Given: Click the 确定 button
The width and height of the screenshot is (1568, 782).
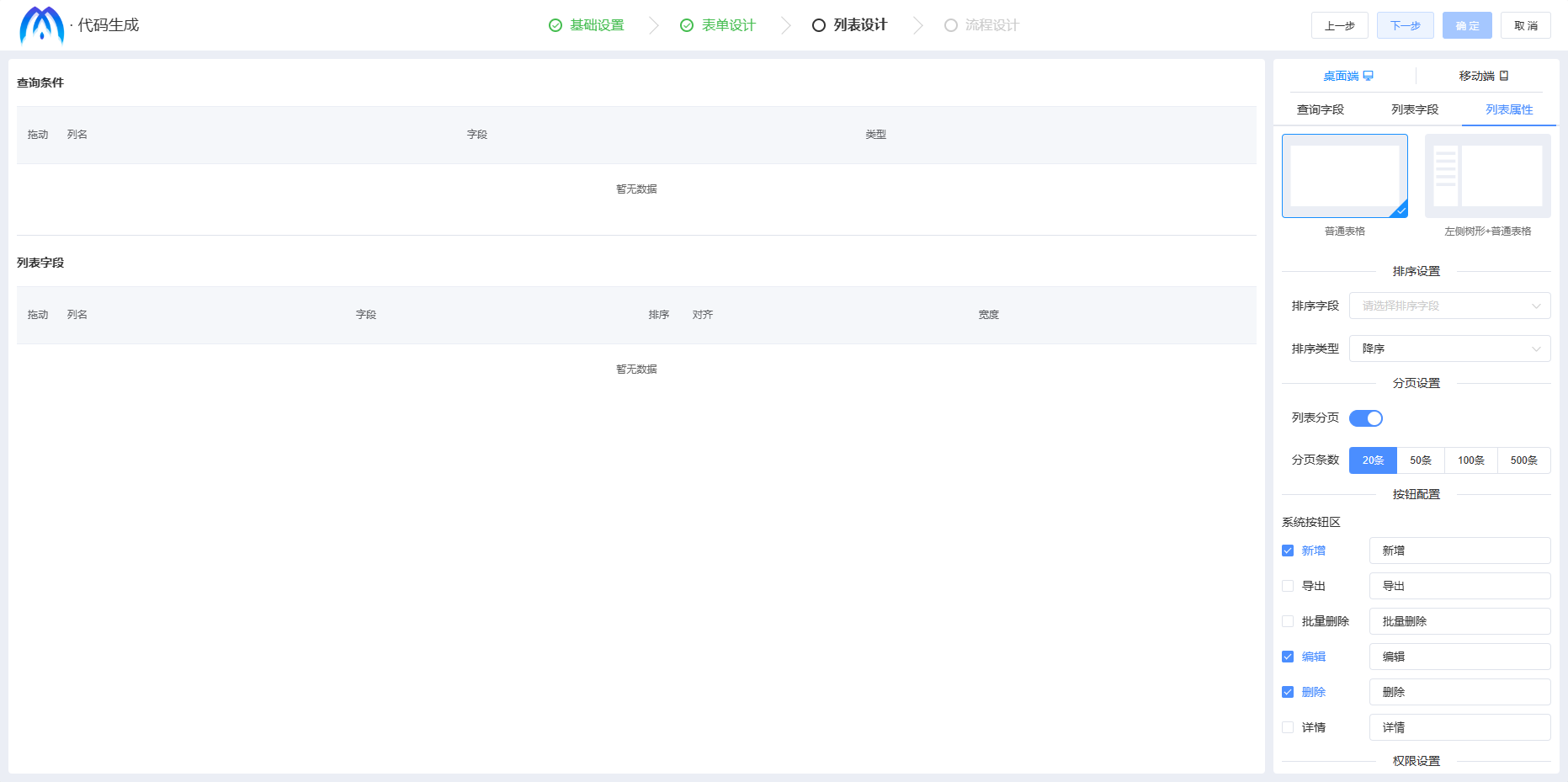Looking at the screenshot, I should click(x=1467, y=25).
